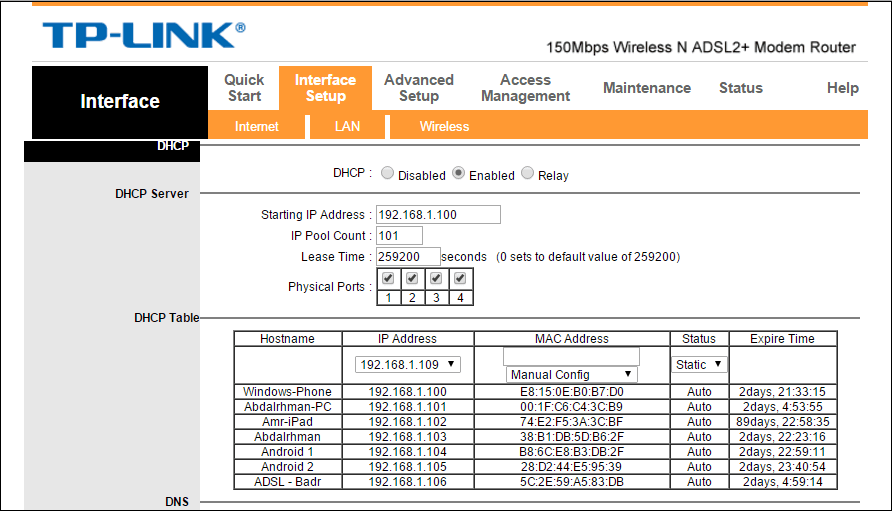892x511 pixels.
Task: Click the MAC Address column header
Action: [572, 339]
